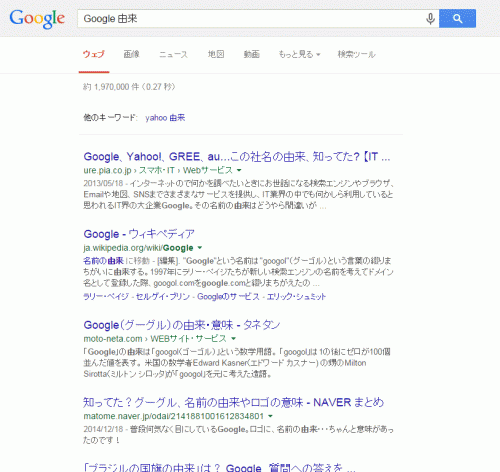
Task: Expand arrow beside matome.naver.jp URL
Action: point(270,416)
